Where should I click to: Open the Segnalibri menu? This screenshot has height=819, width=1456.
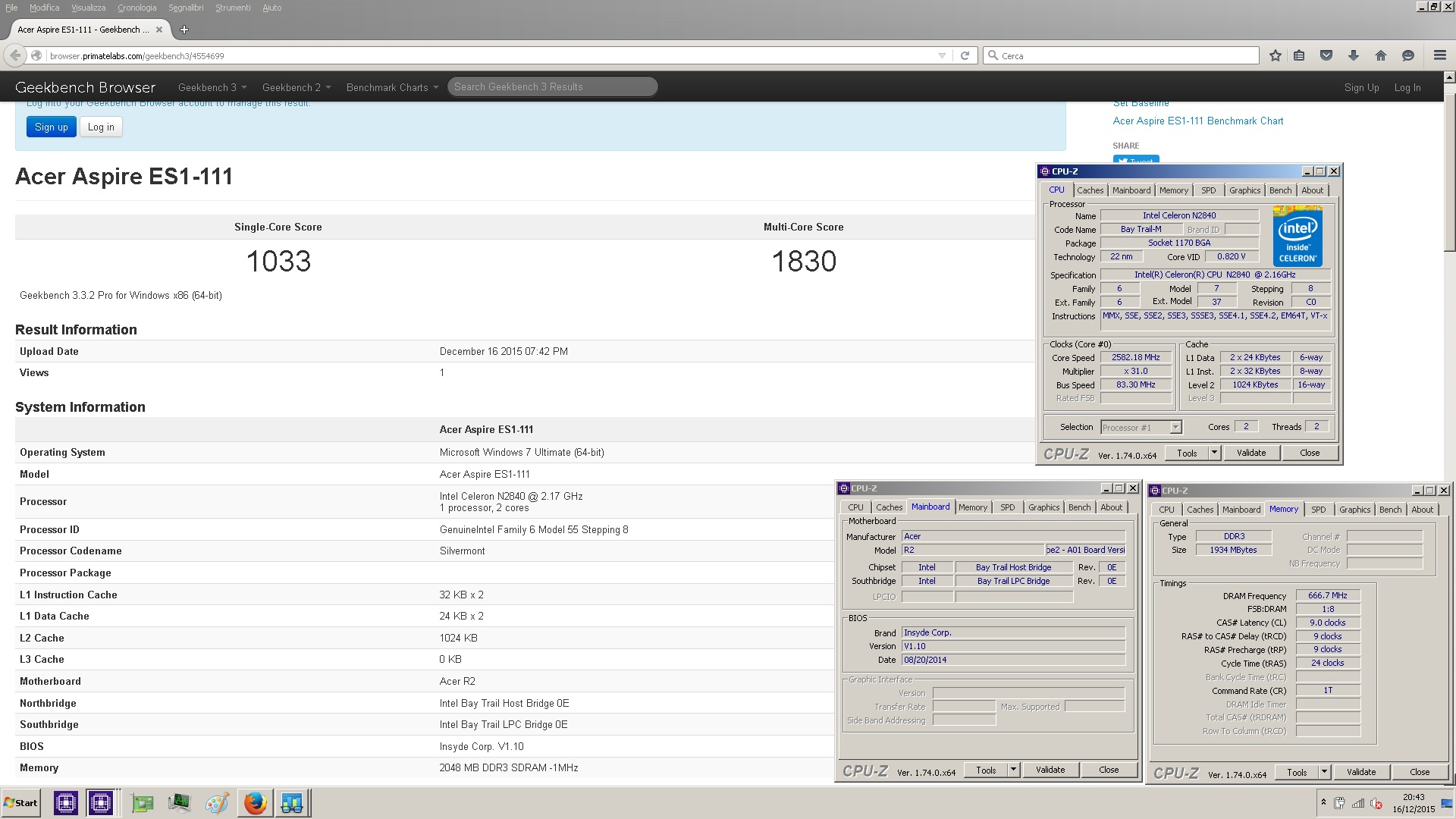186,8
